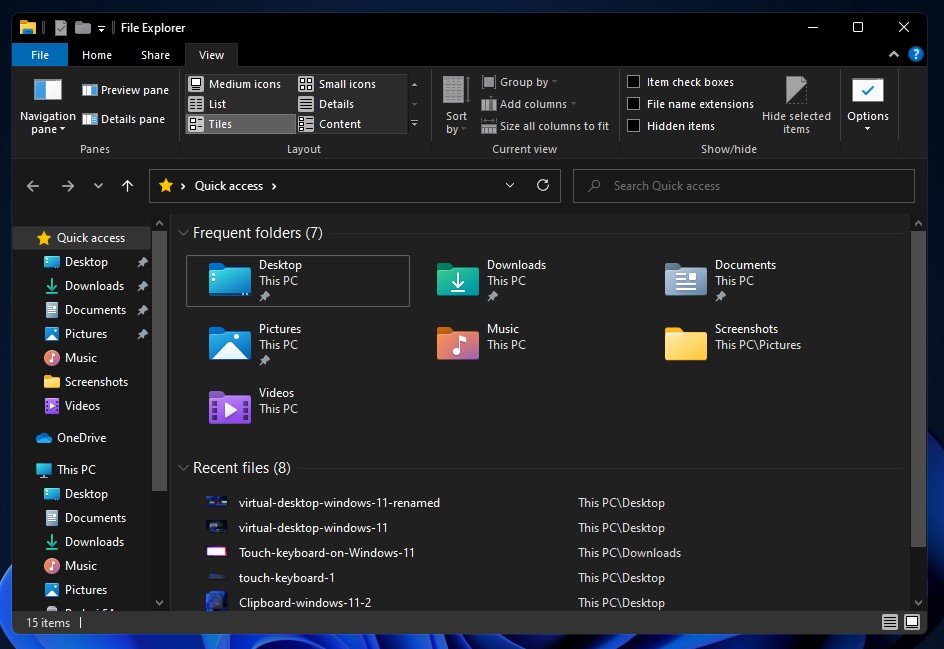Select the Documents tile in Frequent folders
This screenshot has height=649, width=944.
754,281
